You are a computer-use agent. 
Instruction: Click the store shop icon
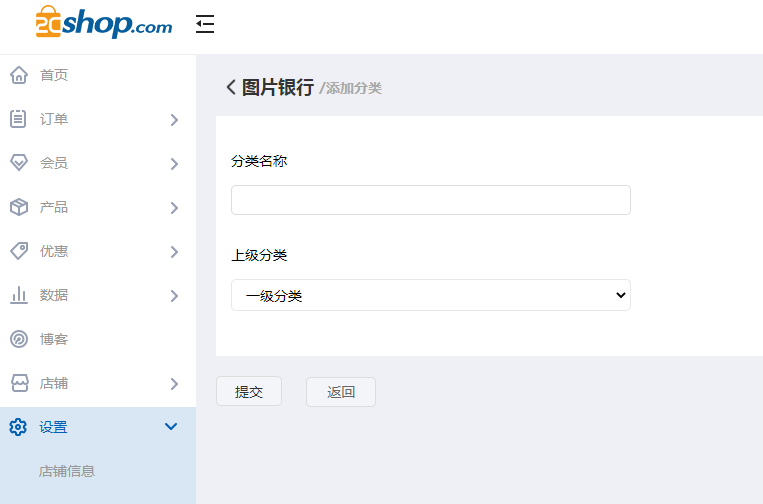18,383
